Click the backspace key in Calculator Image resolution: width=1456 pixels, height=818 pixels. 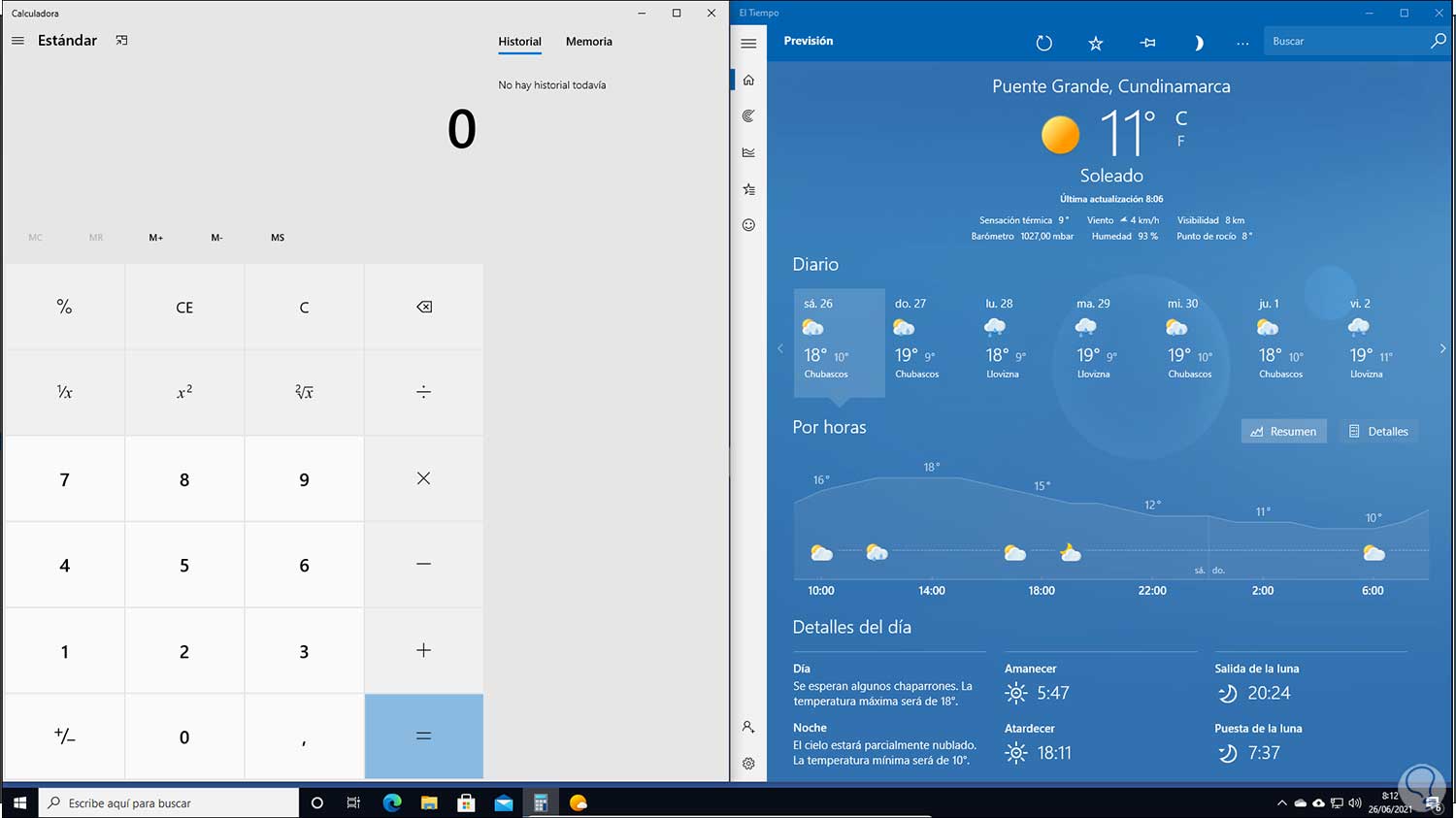tap(424, 307)
